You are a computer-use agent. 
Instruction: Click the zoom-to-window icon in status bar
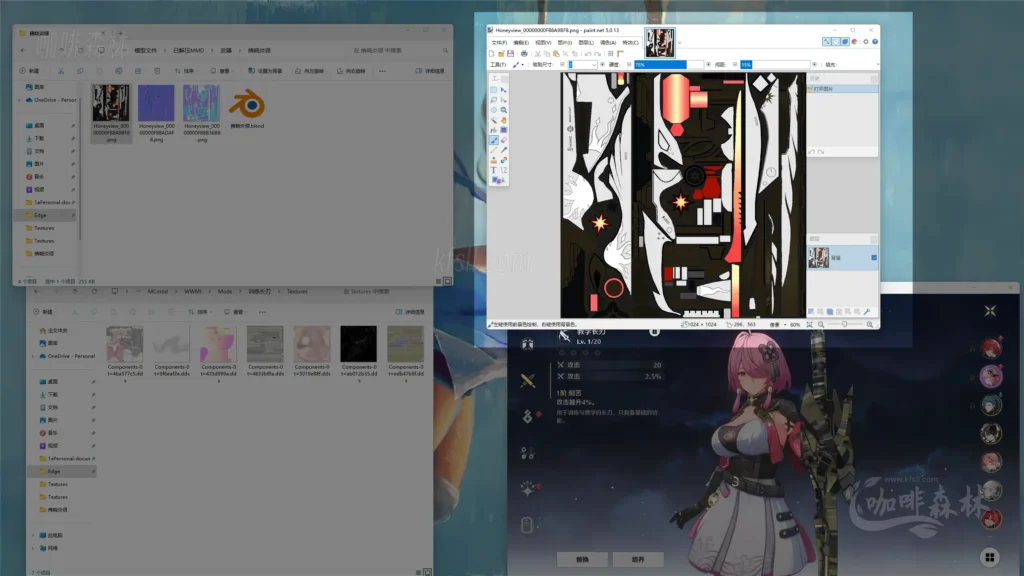coord(808,325)
